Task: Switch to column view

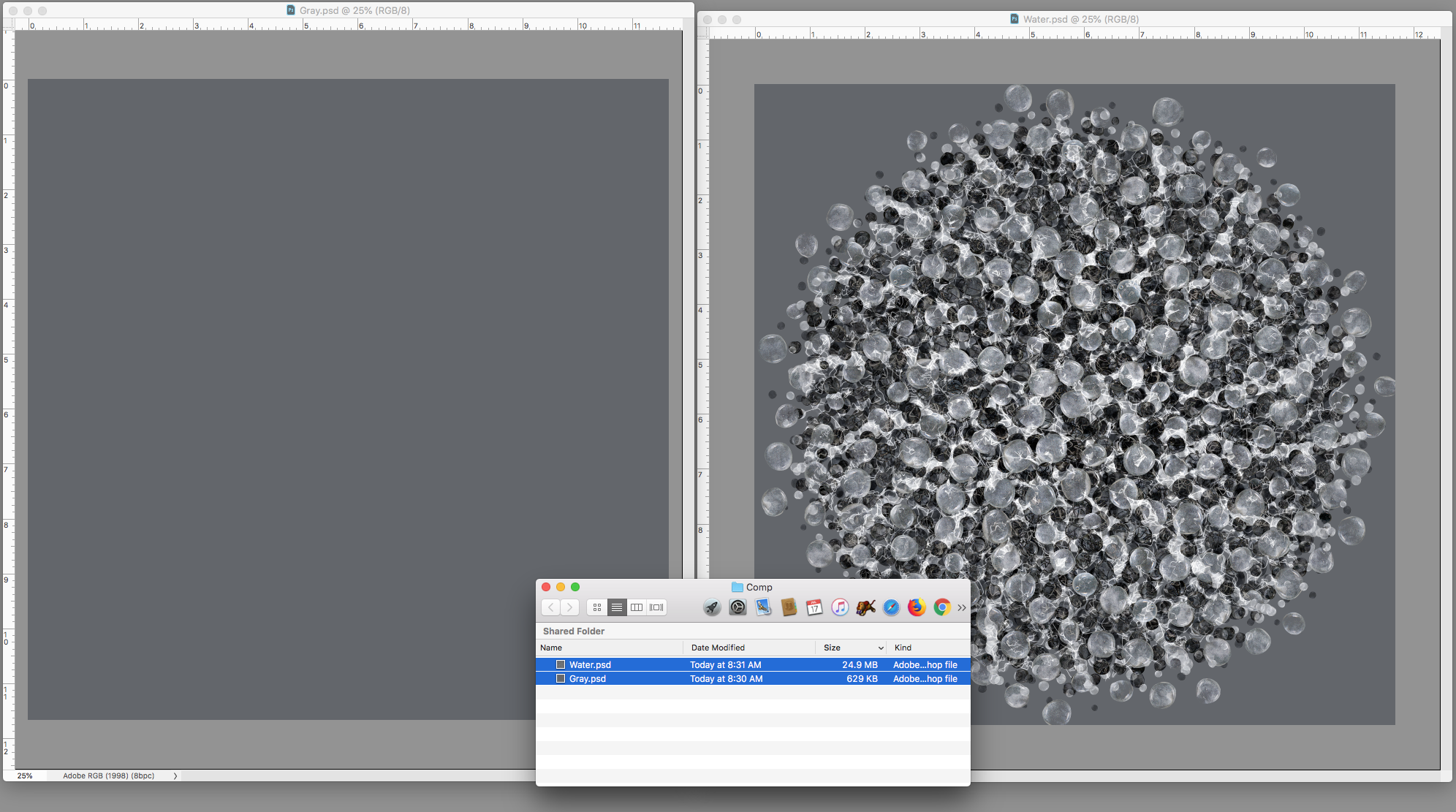Action: pos(636,607)
